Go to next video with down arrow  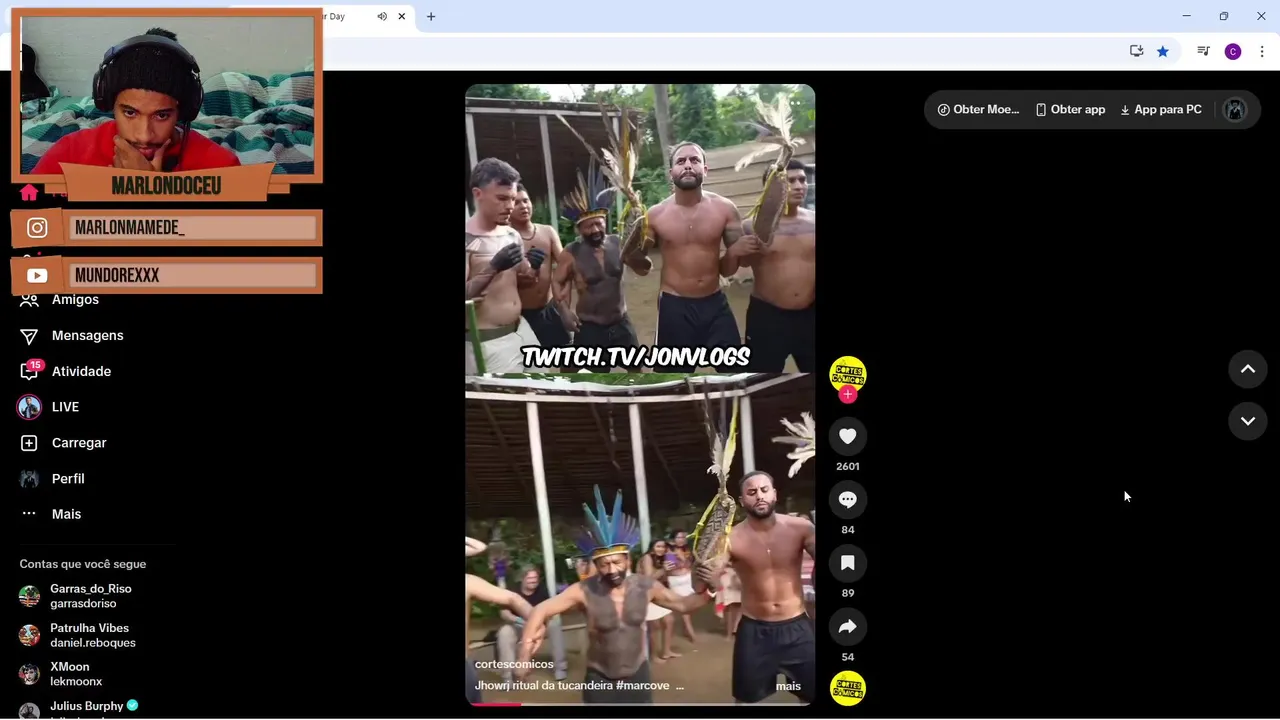point(1247,421)
